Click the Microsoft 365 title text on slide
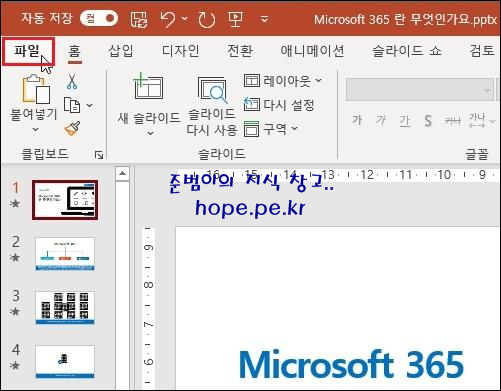Screen dimensions: 501x391 tap(352, 365)
